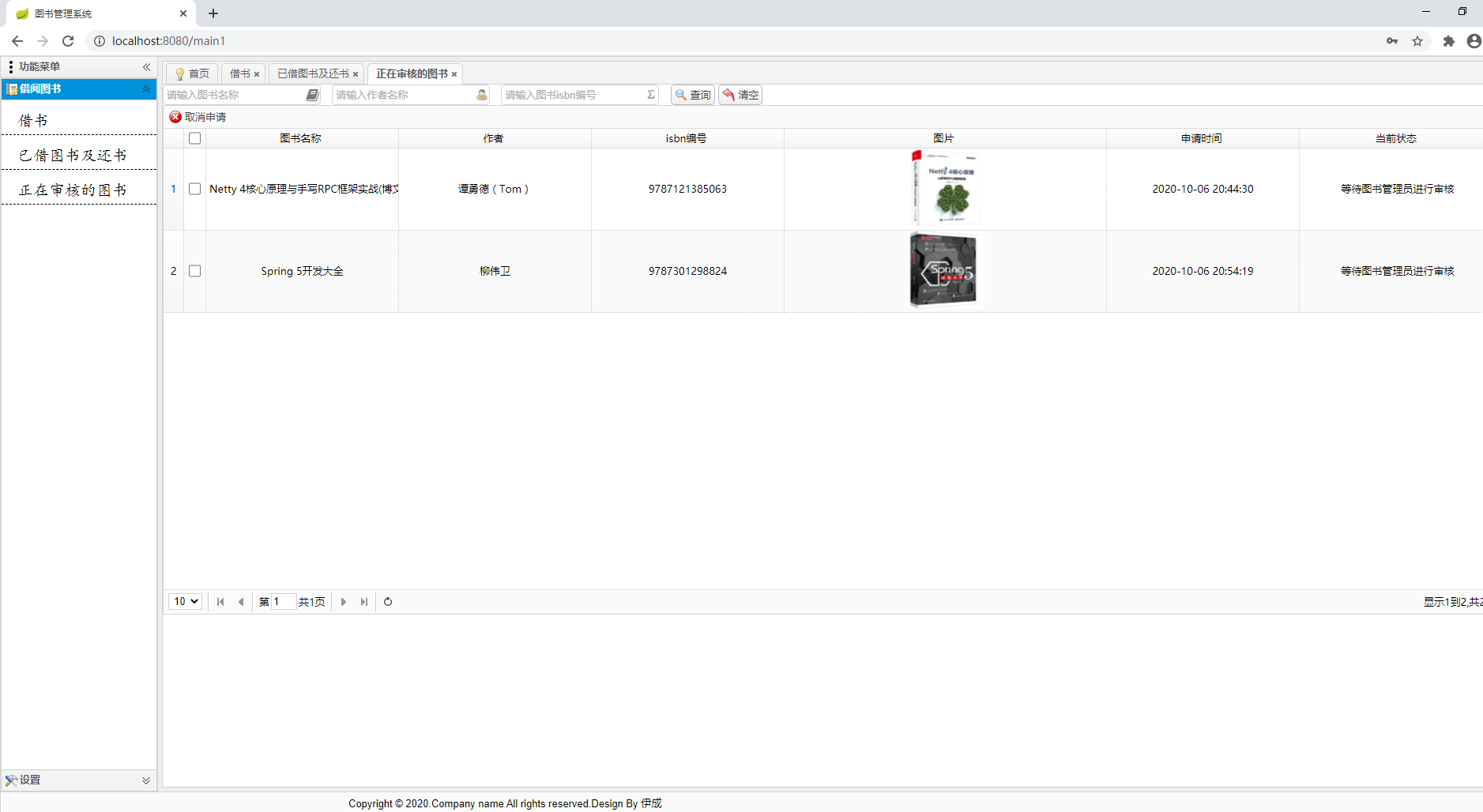Expand the 设置 panel

(145, 780)
